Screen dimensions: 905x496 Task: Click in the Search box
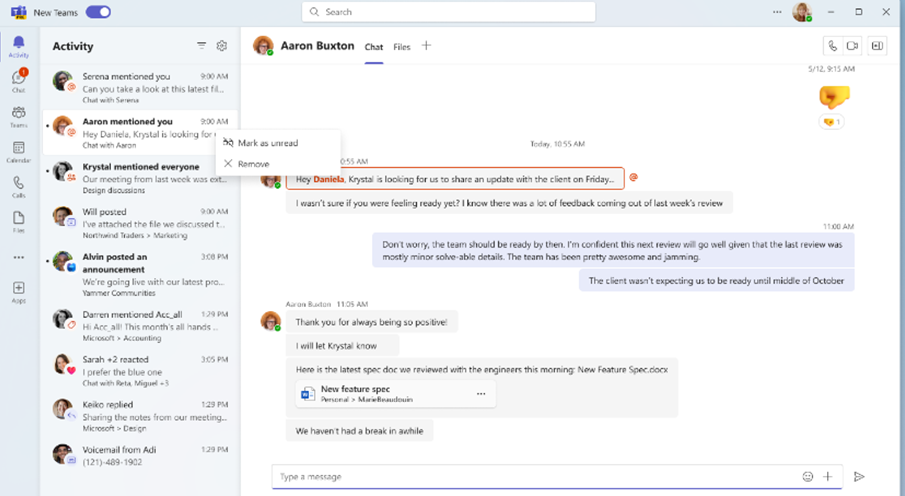[448, 12]
